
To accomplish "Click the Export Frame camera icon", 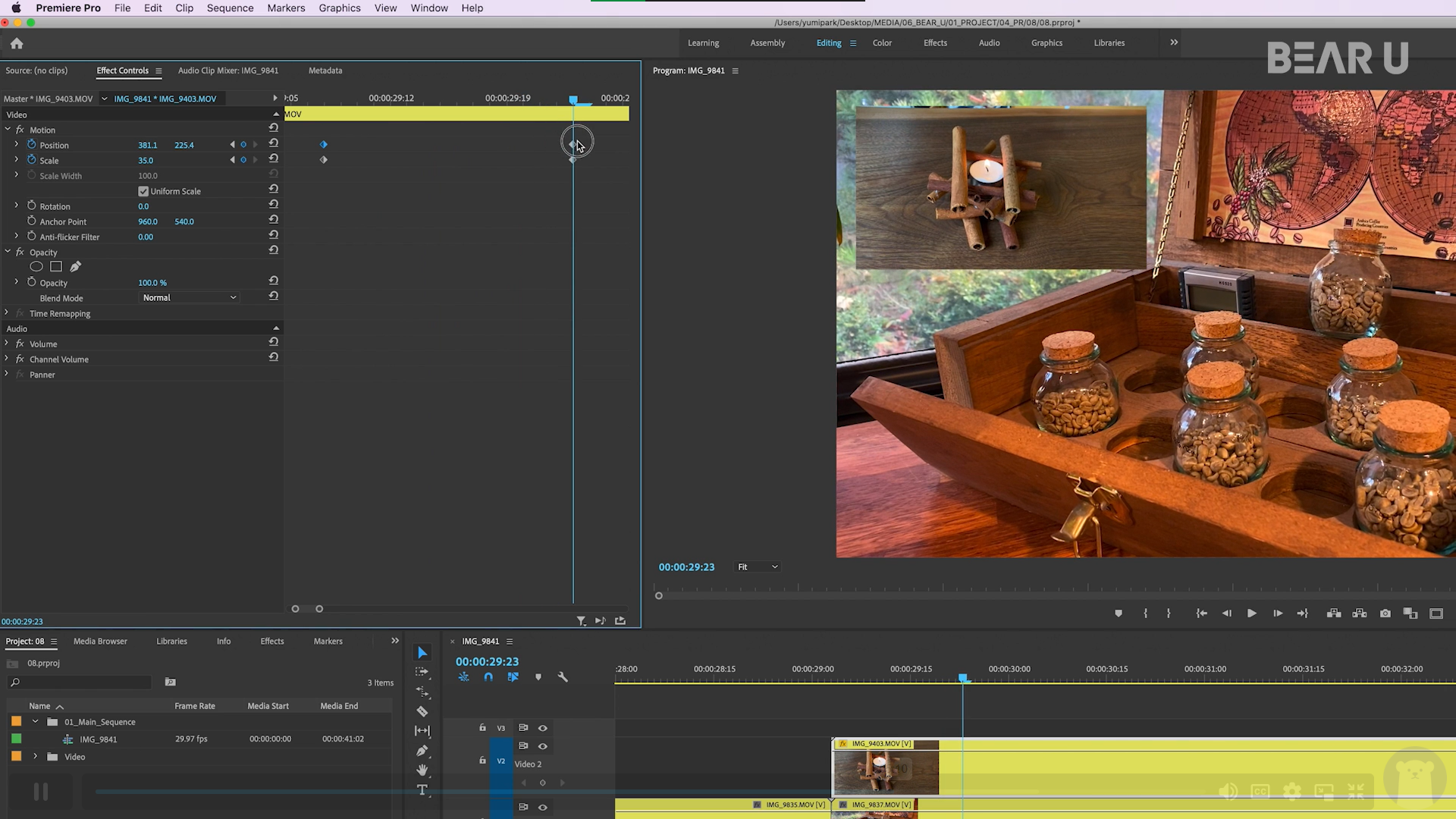I will 1385,613.
